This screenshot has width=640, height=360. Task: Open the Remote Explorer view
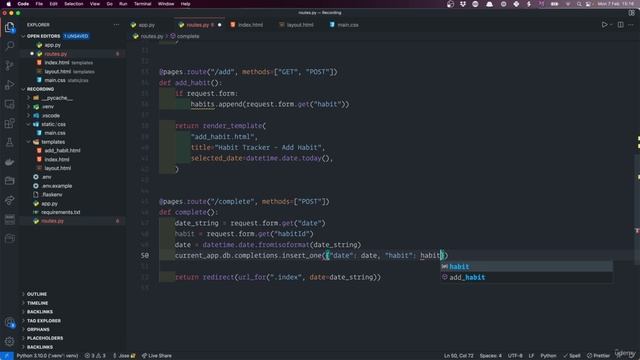coord(9,104)
